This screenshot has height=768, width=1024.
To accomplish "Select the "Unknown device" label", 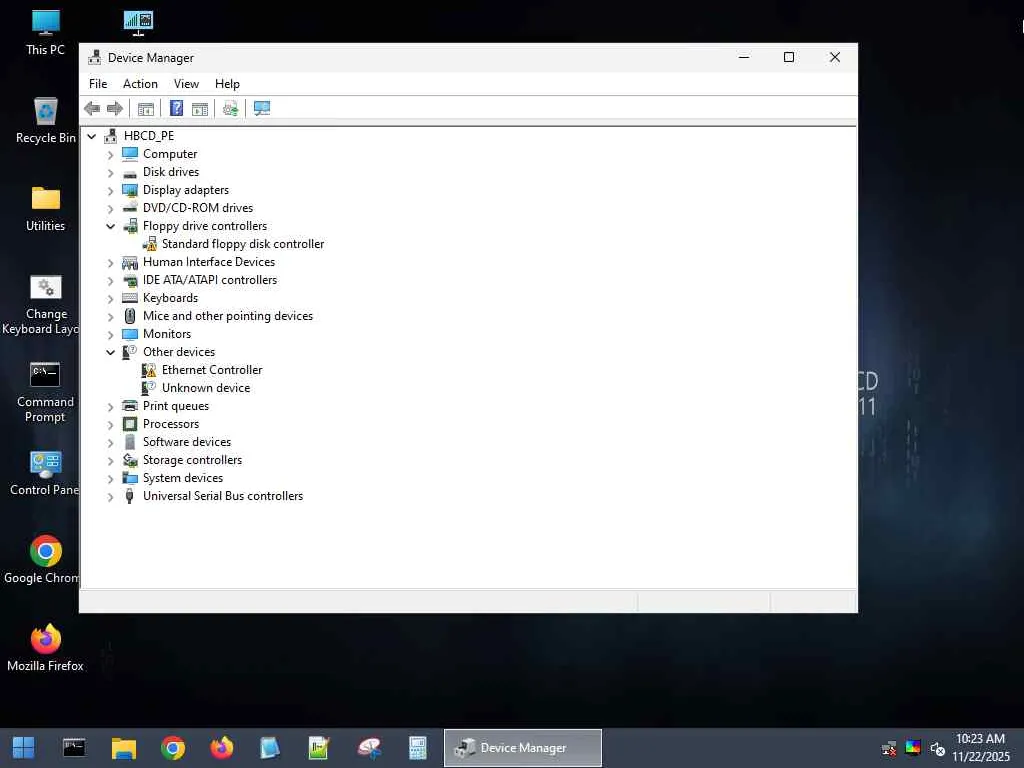I will point(206,388).
